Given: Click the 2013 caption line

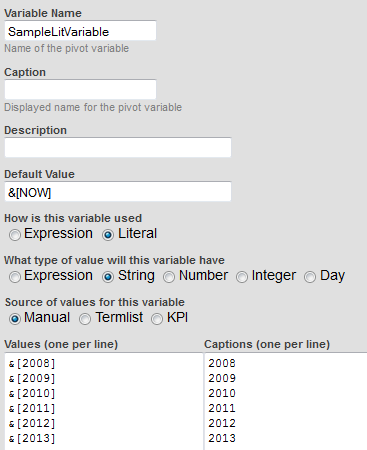Looking at the screenshot, I should [x=222, y=438].
